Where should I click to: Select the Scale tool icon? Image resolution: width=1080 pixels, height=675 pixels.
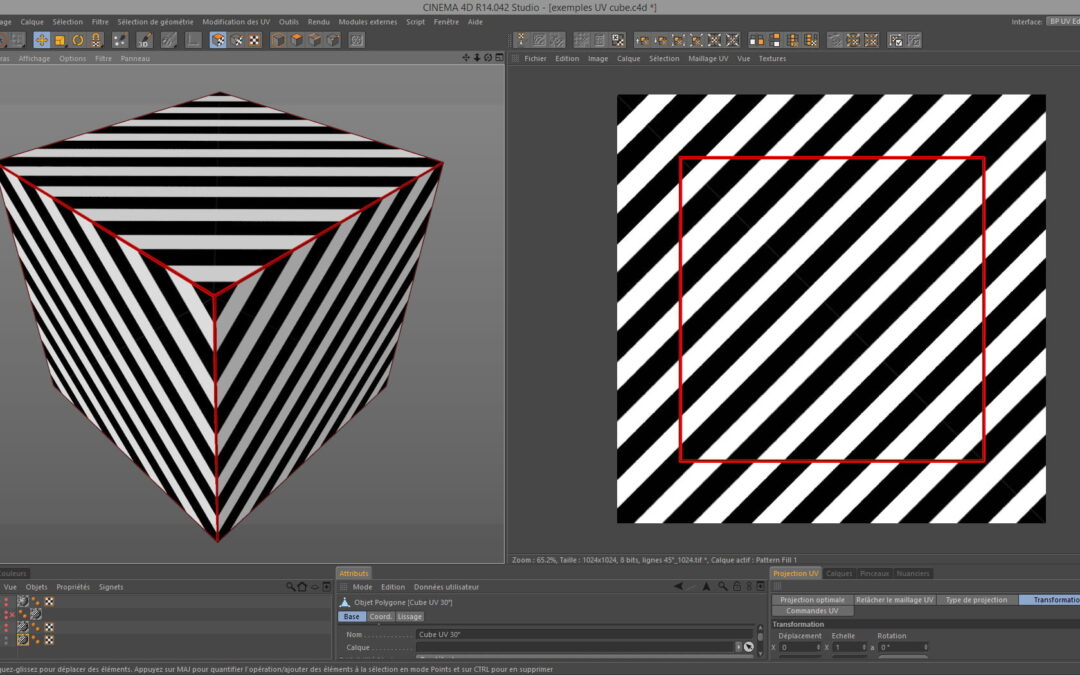[x=59, y=40]
